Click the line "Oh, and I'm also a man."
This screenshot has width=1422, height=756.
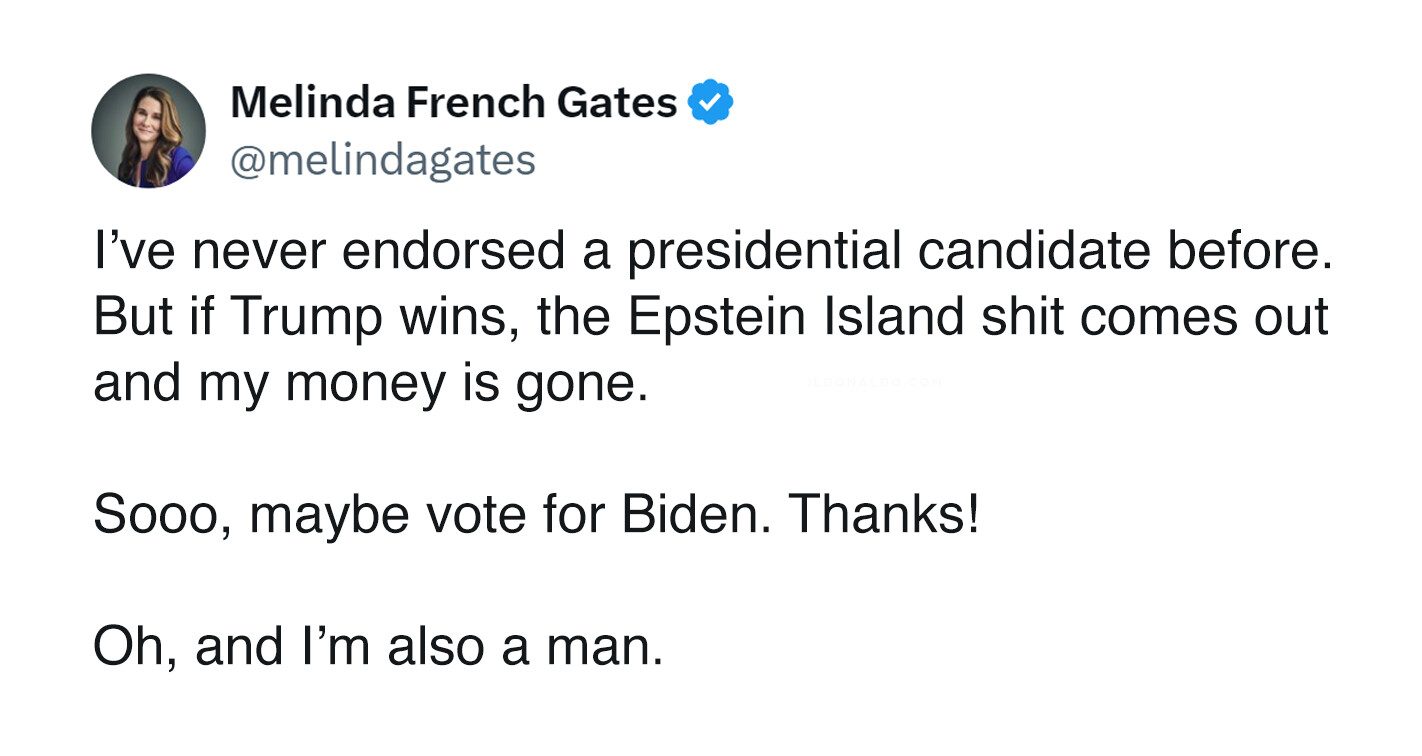[x=378, y=645]
